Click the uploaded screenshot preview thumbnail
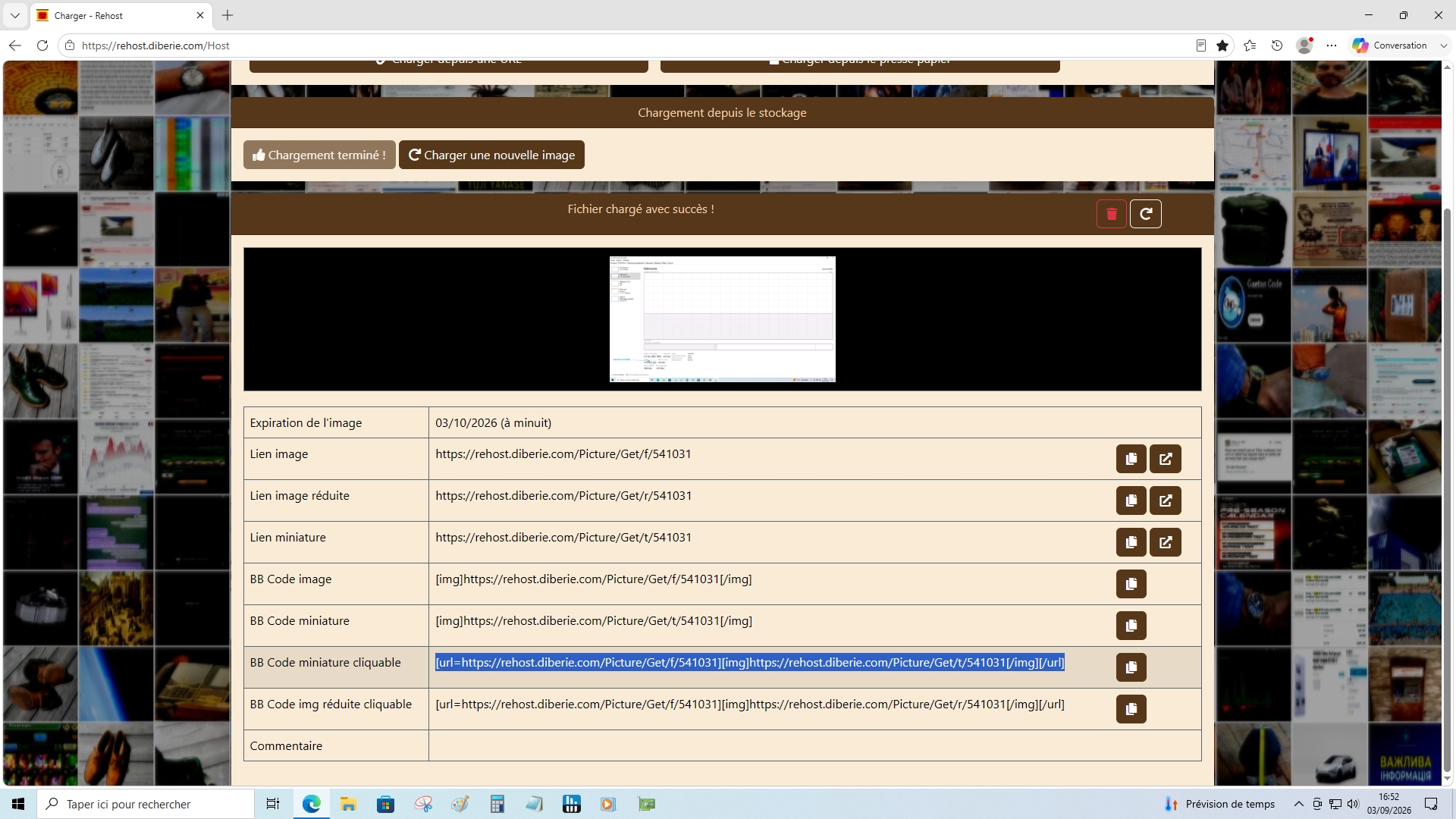The image size is (1456, 819). [x=722, y=319]
